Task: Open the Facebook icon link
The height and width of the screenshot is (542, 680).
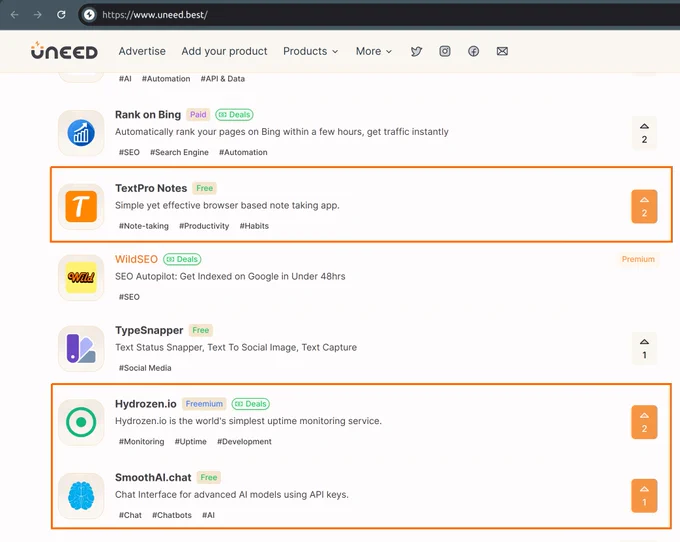Action: [473, 51]
